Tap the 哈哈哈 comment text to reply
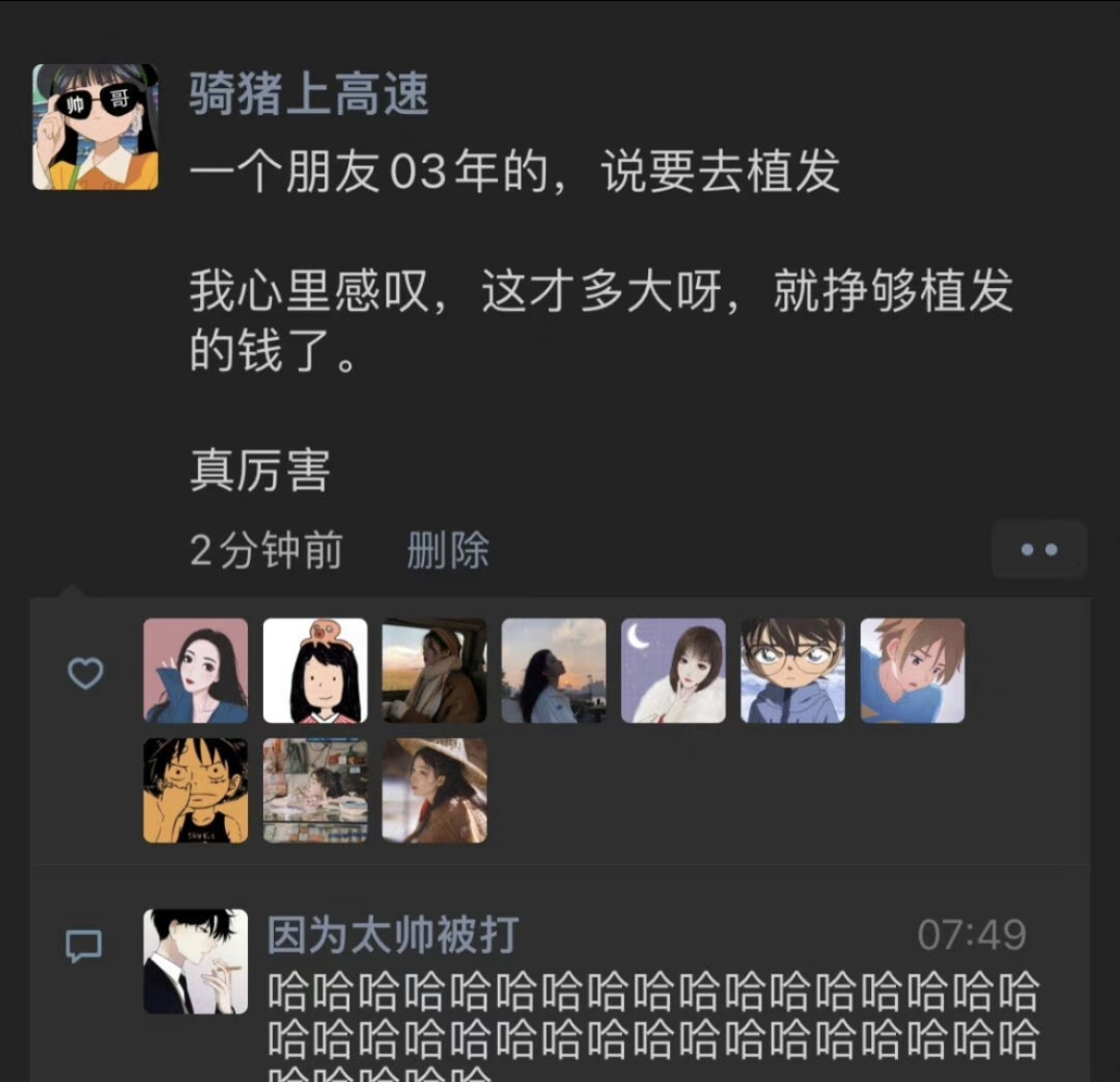Screen dimensions: 1120x1082 (654, 1026)
